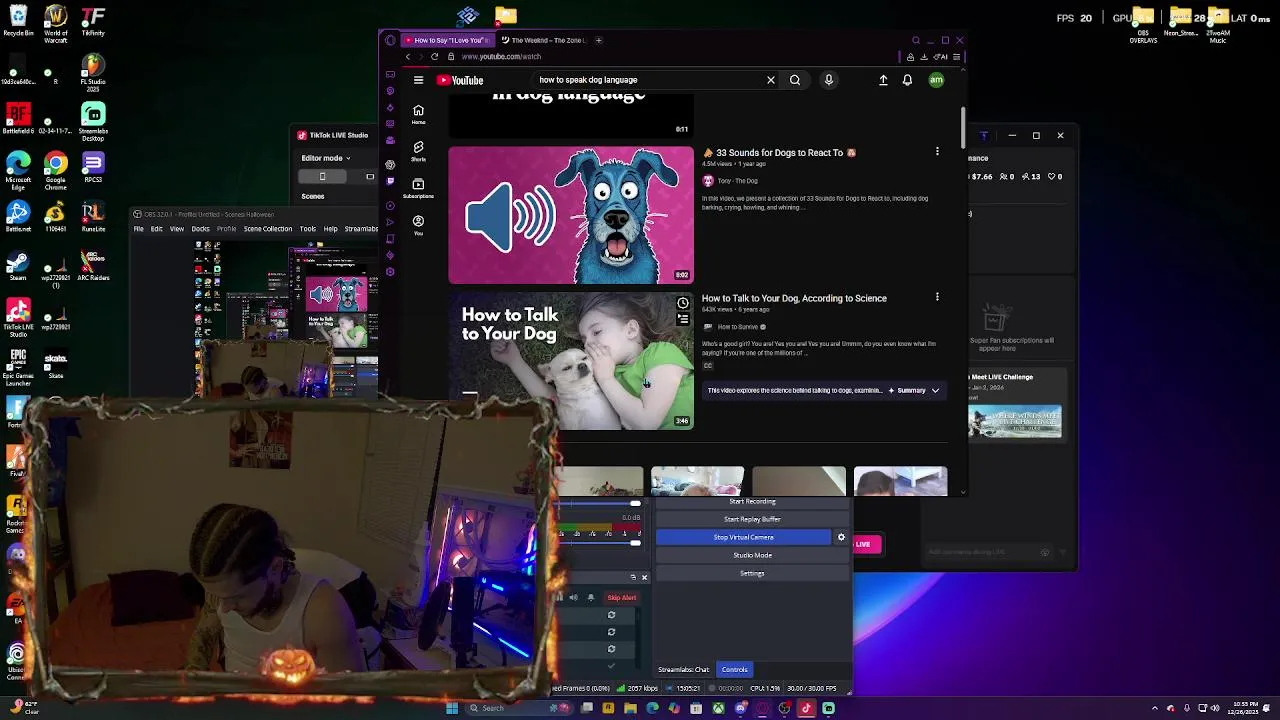Open Streamlabs Desktop shortcut
This screenshot has height=720, width=1280.
[x=93, y=122]
